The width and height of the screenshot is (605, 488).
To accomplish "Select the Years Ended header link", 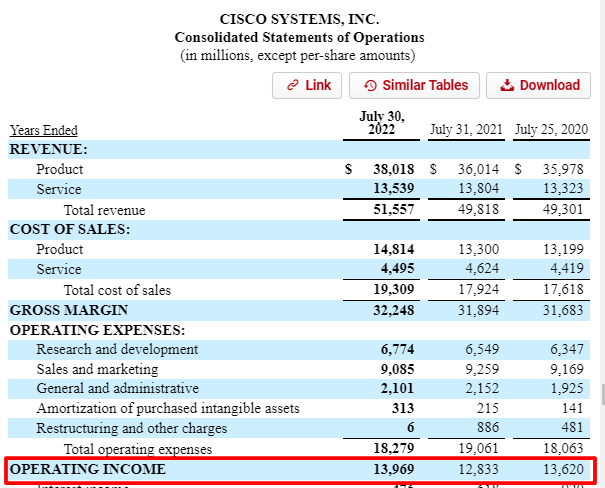I will 43,130.
